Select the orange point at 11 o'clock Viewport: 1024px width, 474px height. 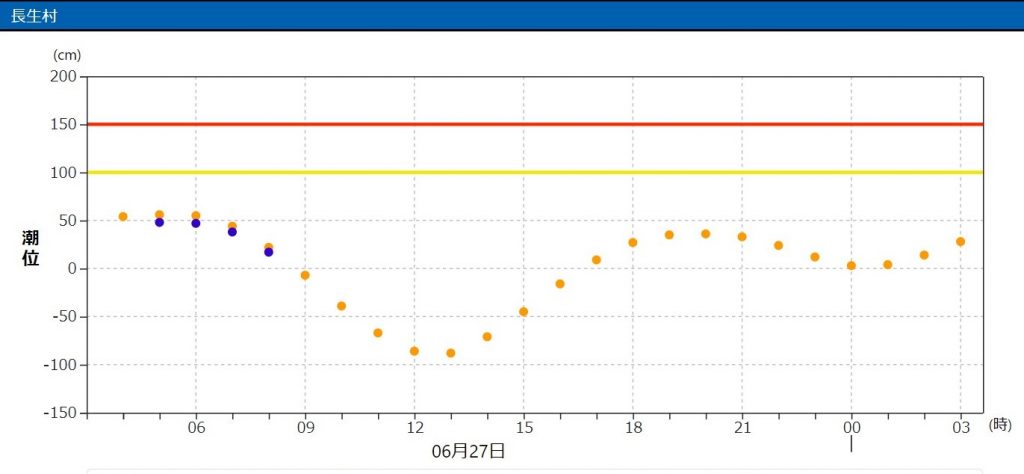click(x=378, y=333)
